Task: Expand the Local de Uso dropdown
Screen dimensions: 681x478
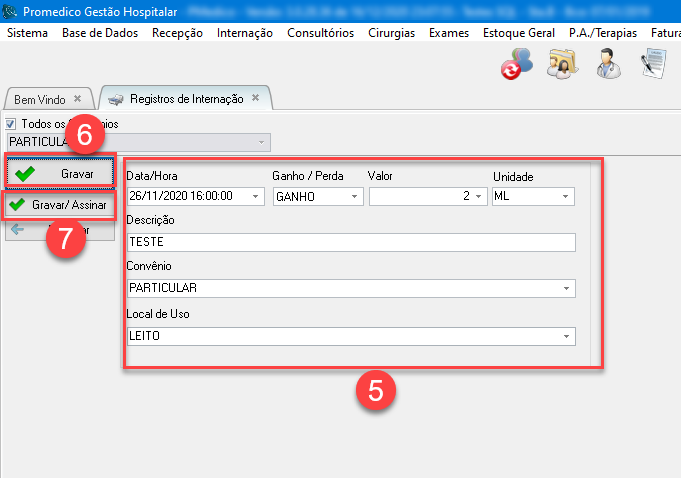Action: click(x=567, y=337)
